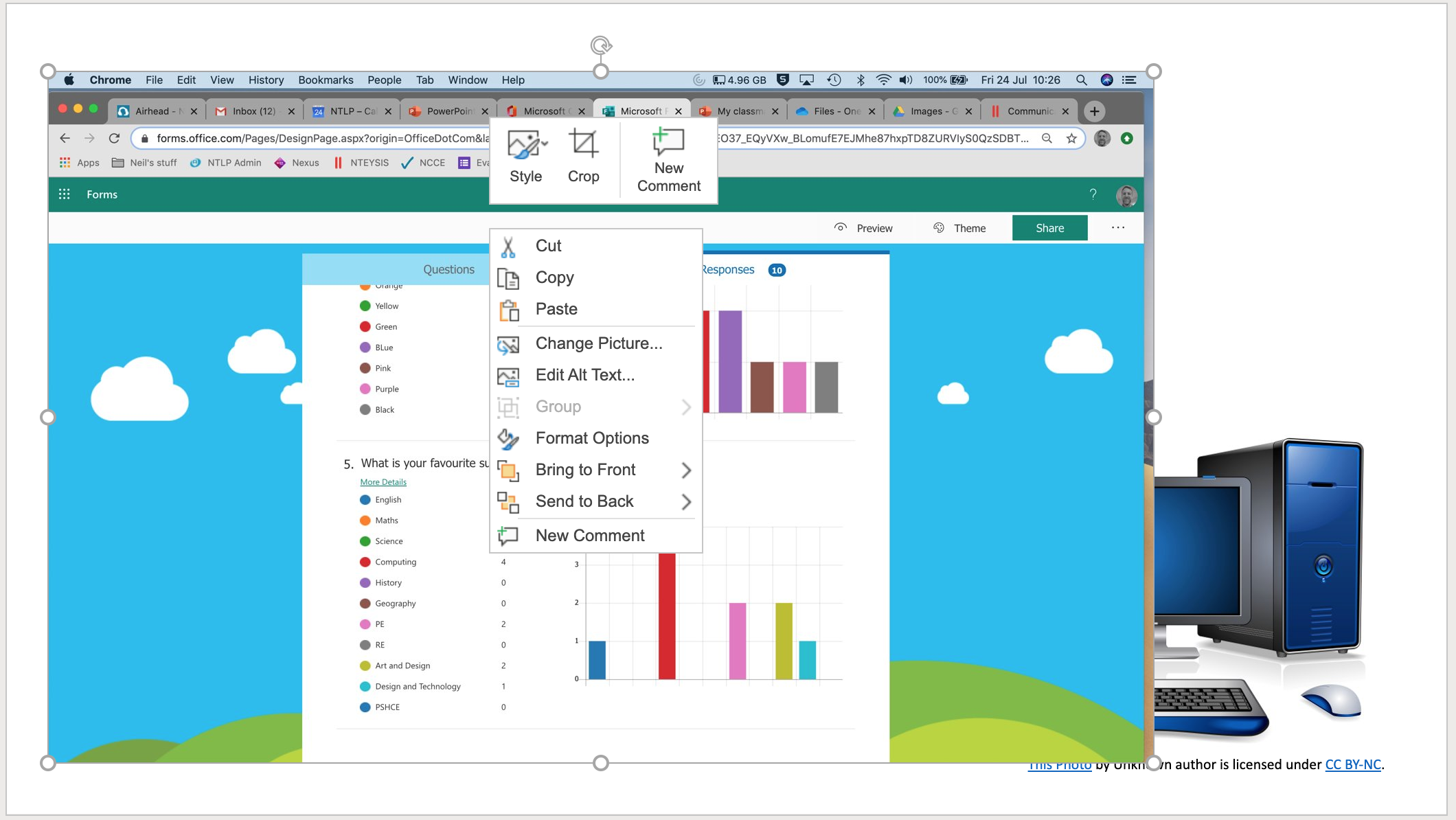Viewport: 1456px width, 820px height.
Task: Select the Crop tool
Action: [583, 157]
